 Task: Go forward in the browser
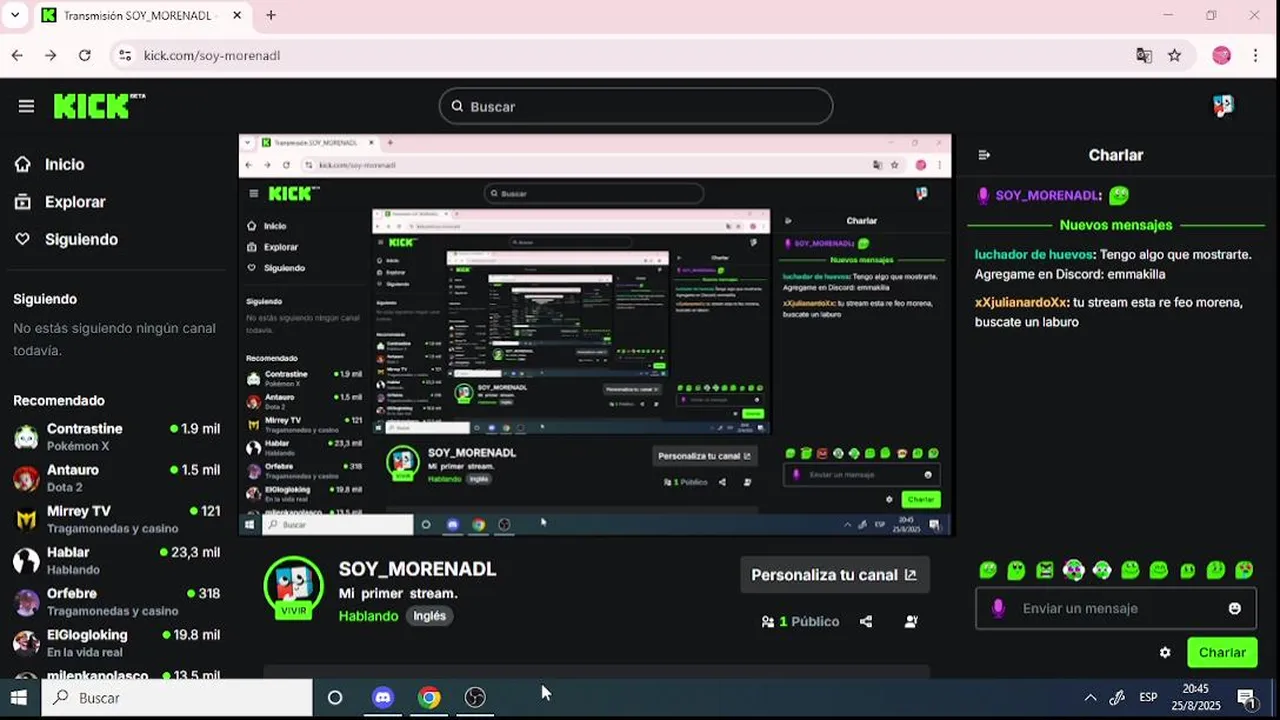pos(50,55)
